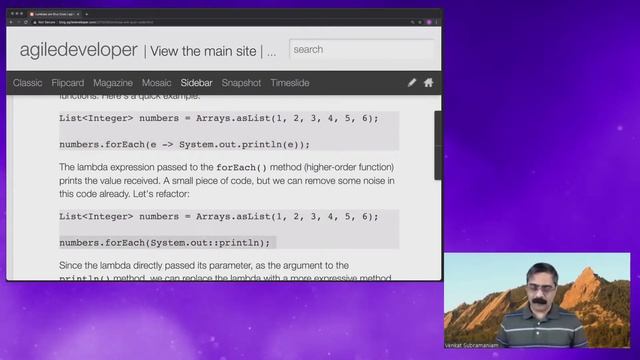Image resolution: width=640 pixels, height=360 pixels.
Task: Click the Venkat Subramaniam name label
Action: [471, 345]
